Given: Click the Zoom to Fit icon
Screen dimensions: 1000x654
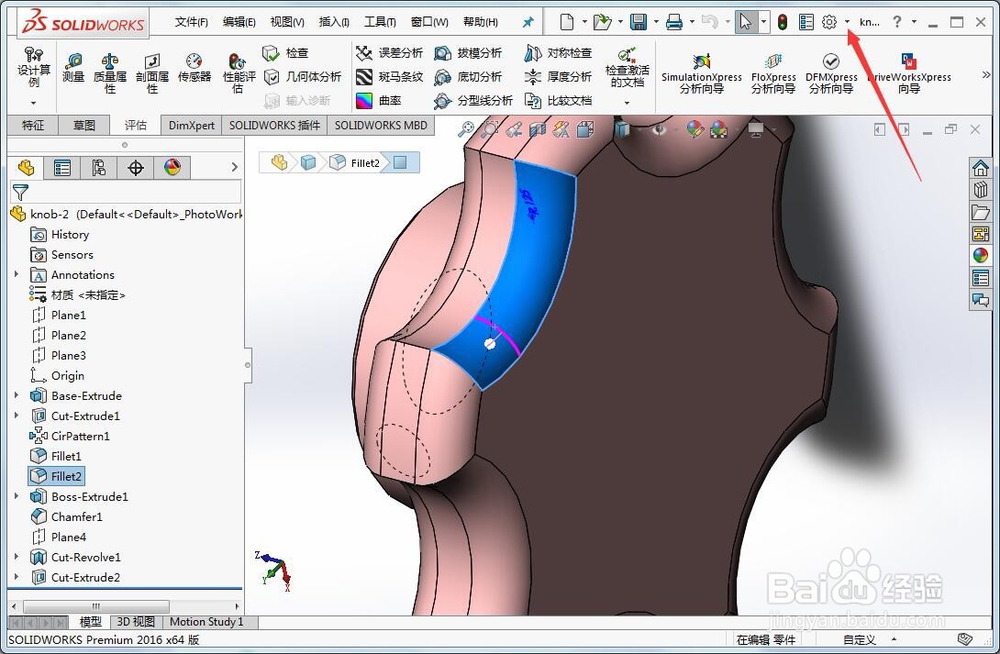Looking at the screenshot, I should 466,130.
